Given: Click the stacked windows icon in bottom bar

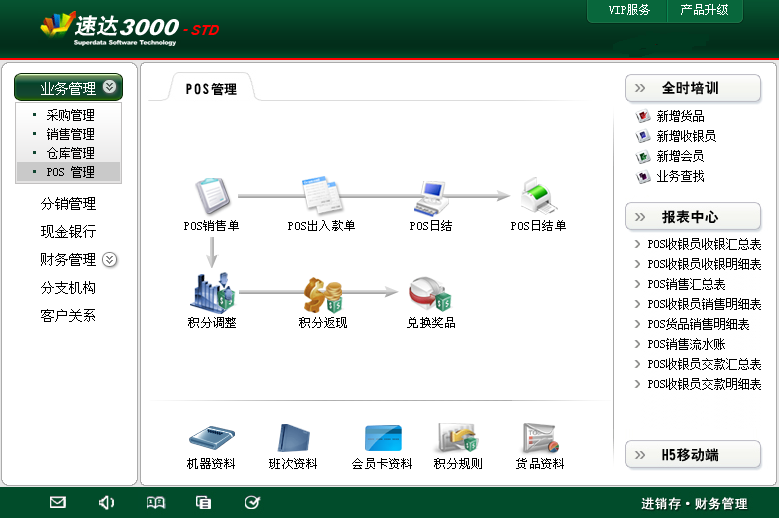Looking at the screenshot, I should 203,503.
